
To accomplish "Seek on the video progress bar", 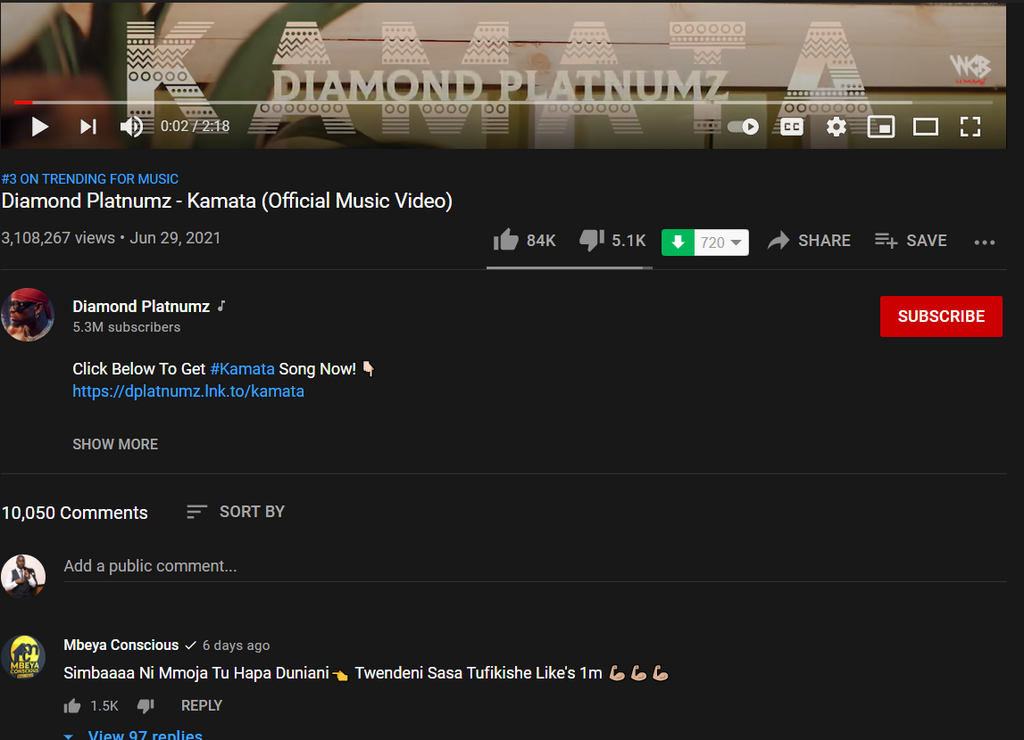I will [503, 103].
